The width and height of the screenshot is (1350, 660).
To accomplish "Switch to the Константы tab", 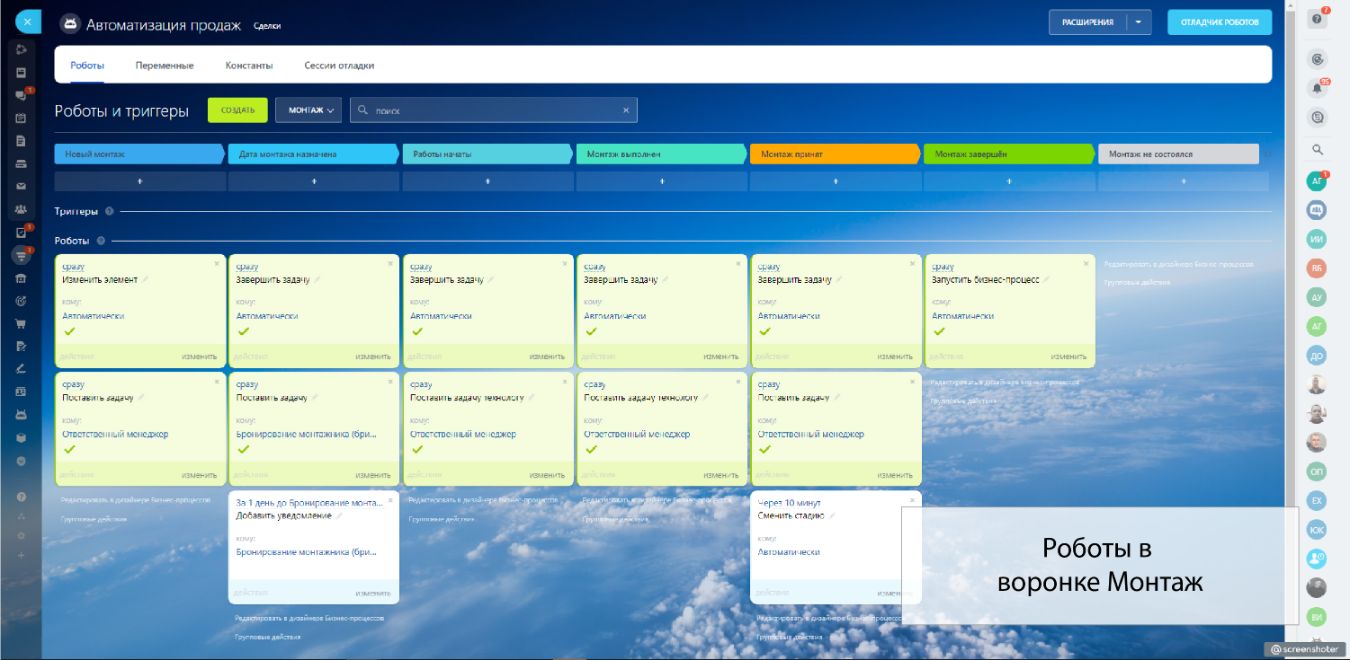I will pos(249,65).
